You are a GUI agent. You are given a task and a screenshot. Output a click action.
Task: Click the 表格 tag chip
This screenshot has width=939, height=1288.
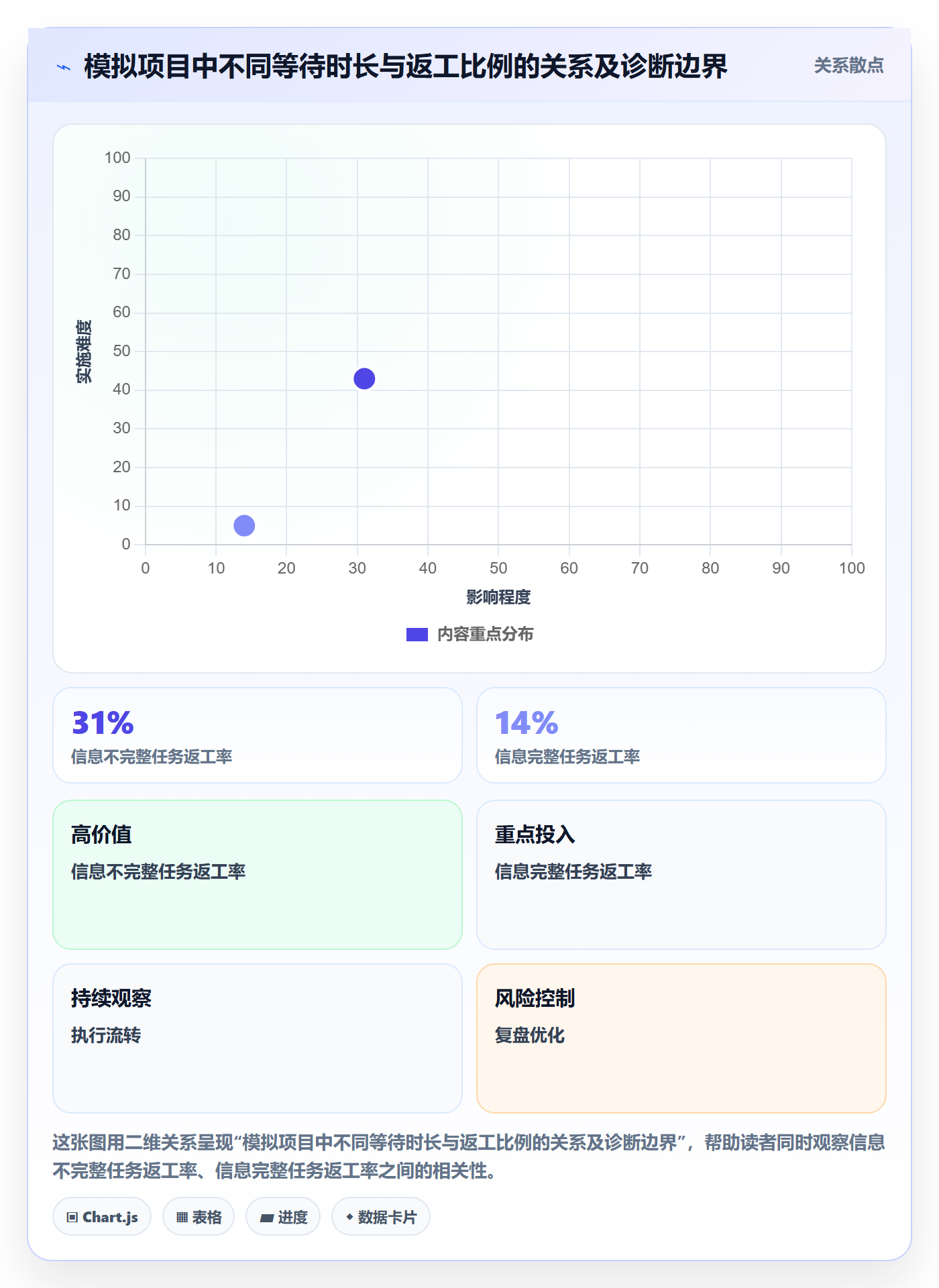[x=199, y=1217]
